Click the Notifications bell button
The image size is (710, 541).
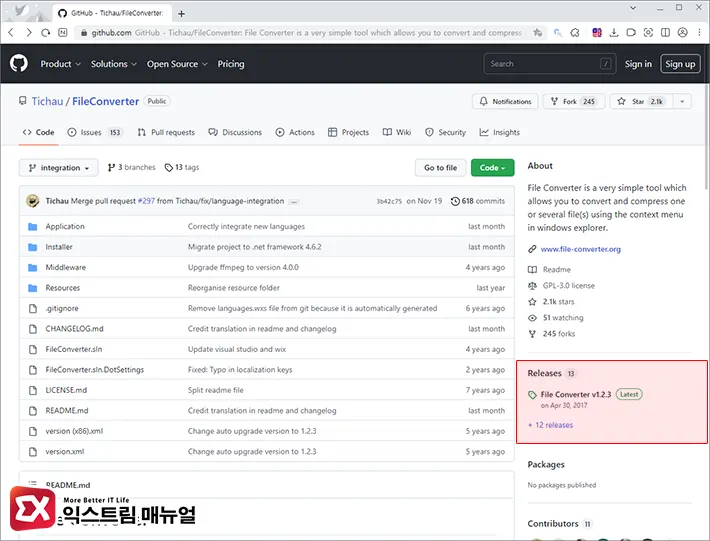coord(505,101)
